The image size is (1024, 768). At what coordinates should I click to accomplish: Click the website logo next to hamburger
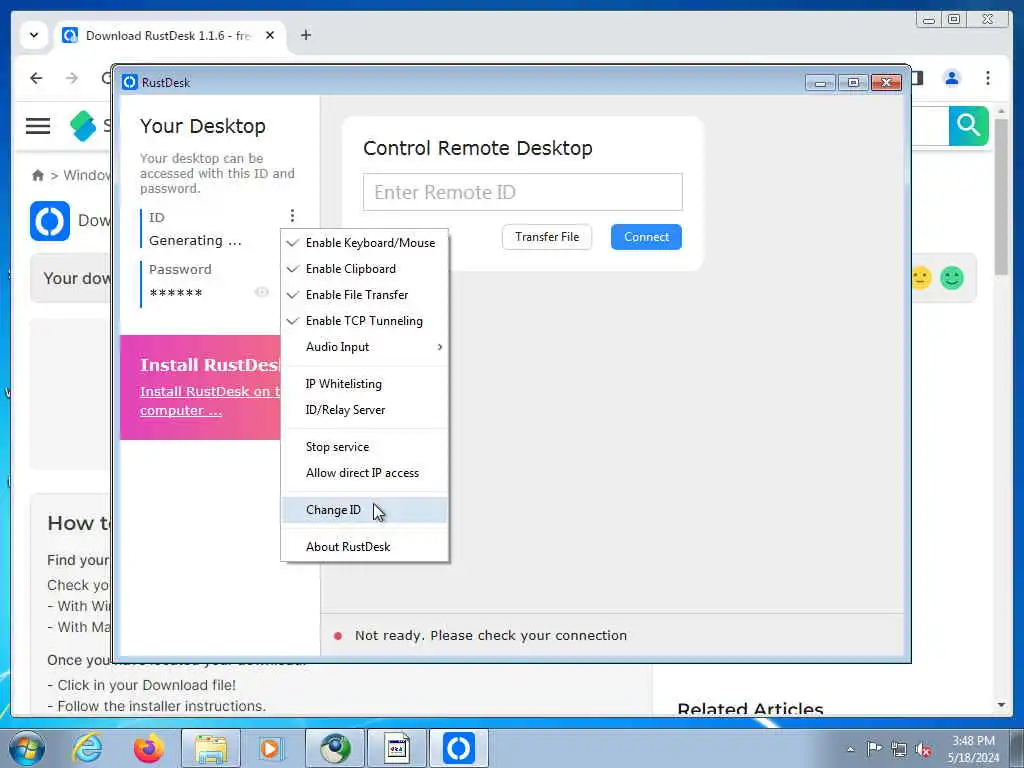pyautogui.click(x=83, y=125)
